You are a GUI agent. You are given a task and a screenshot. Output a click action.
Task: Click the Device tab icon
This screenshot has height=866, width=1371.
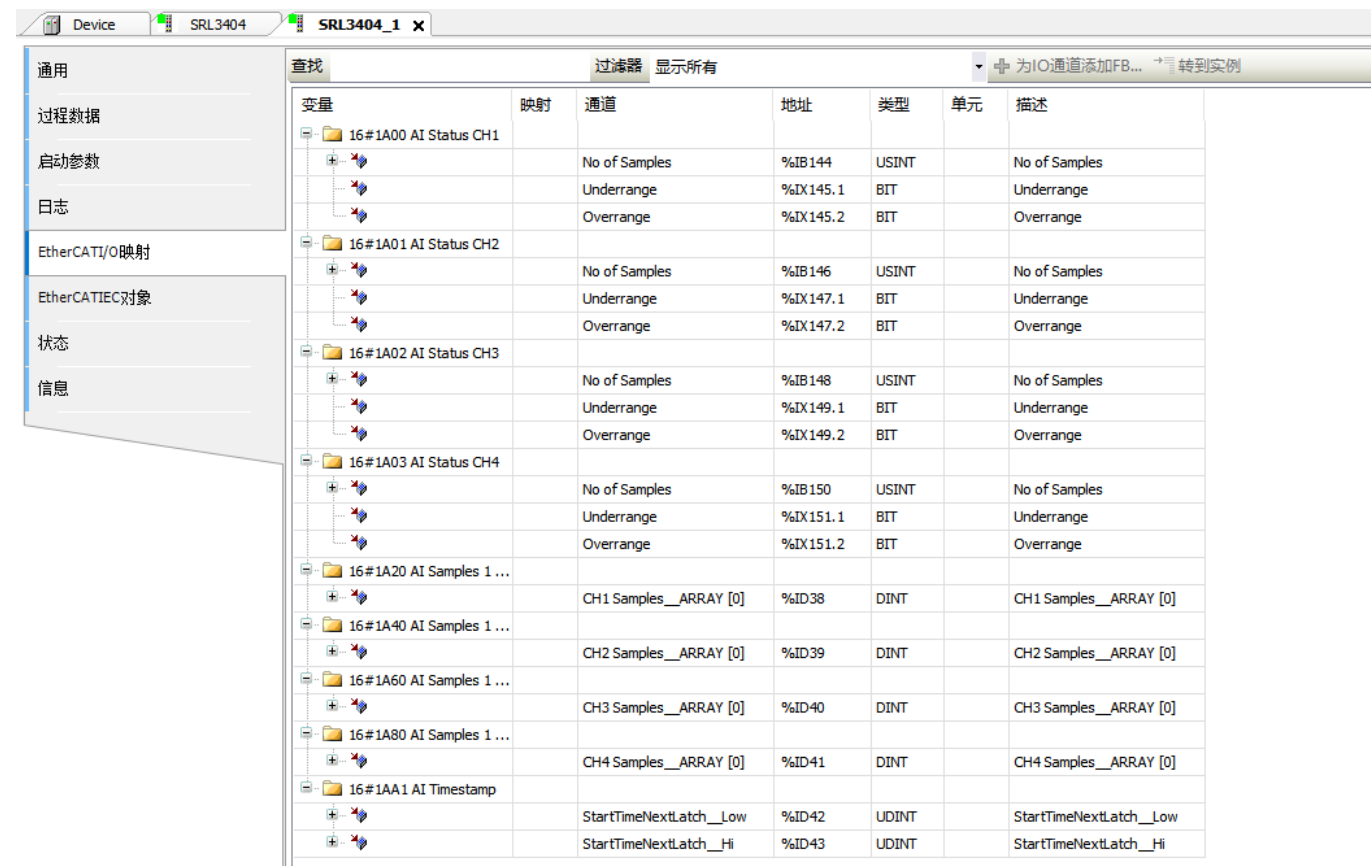52,25
